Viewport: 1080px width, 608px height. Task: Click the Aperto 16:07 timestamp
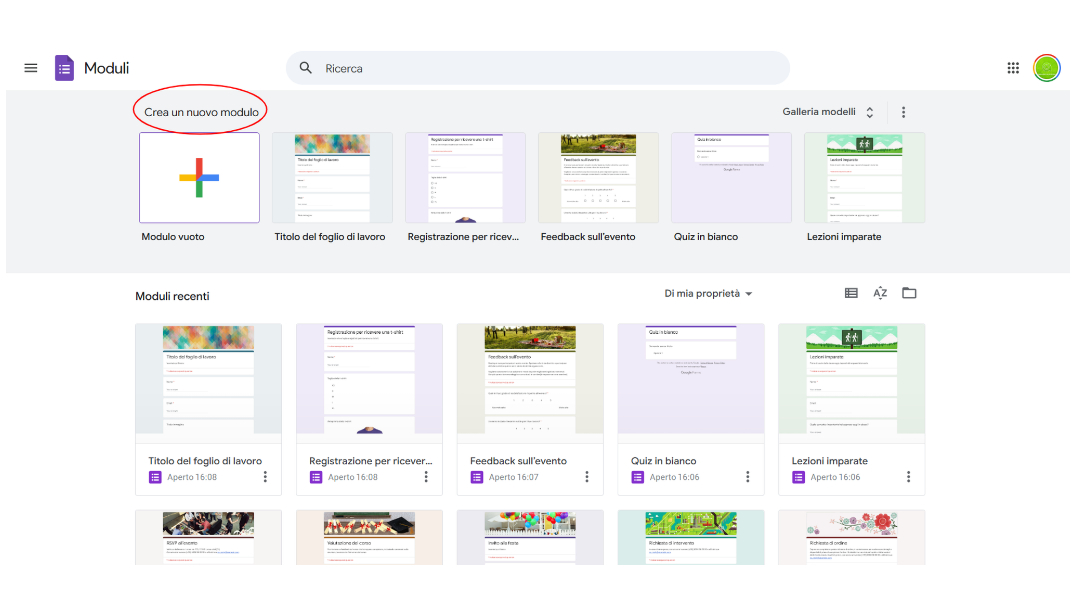[x=513, y=477]
